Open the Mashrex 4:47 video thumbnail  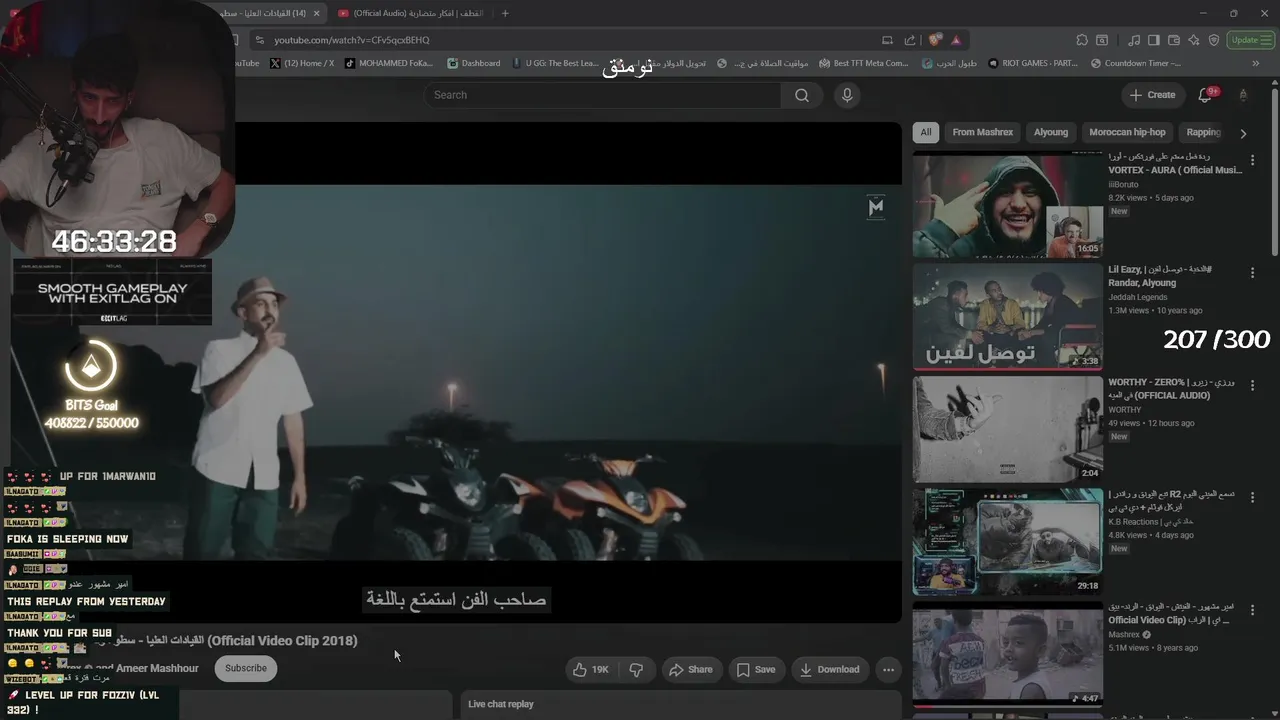1008,654
